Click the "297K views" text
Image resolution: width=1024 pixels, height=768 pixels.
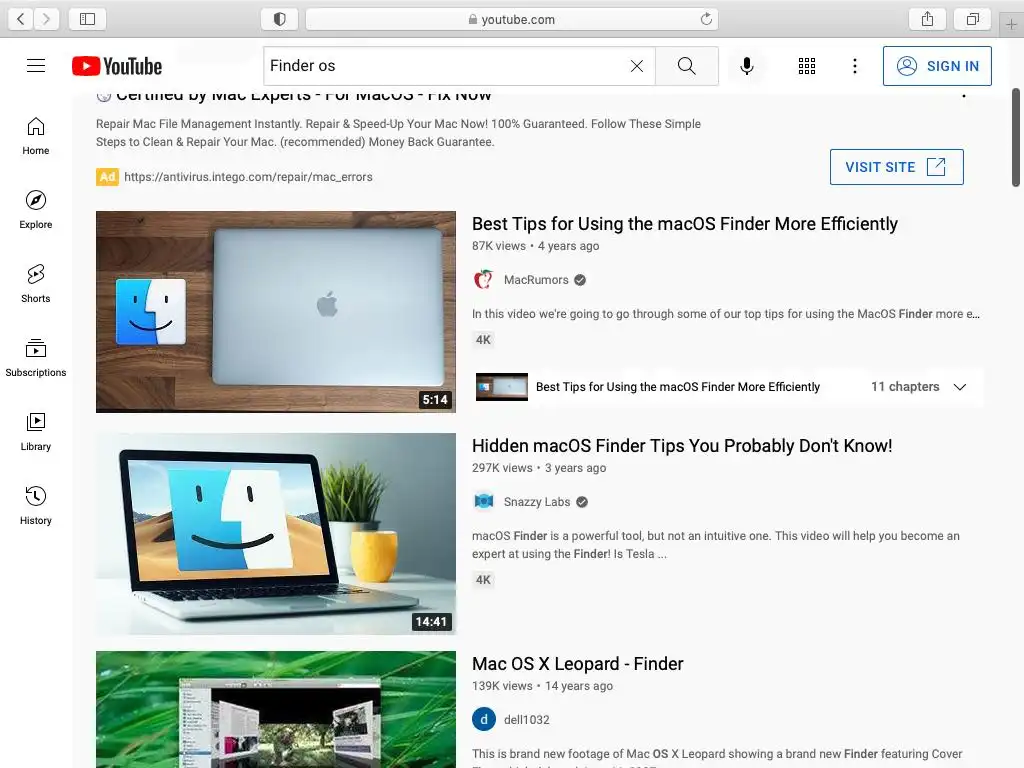pyautogui.click(x=502, y=468)
